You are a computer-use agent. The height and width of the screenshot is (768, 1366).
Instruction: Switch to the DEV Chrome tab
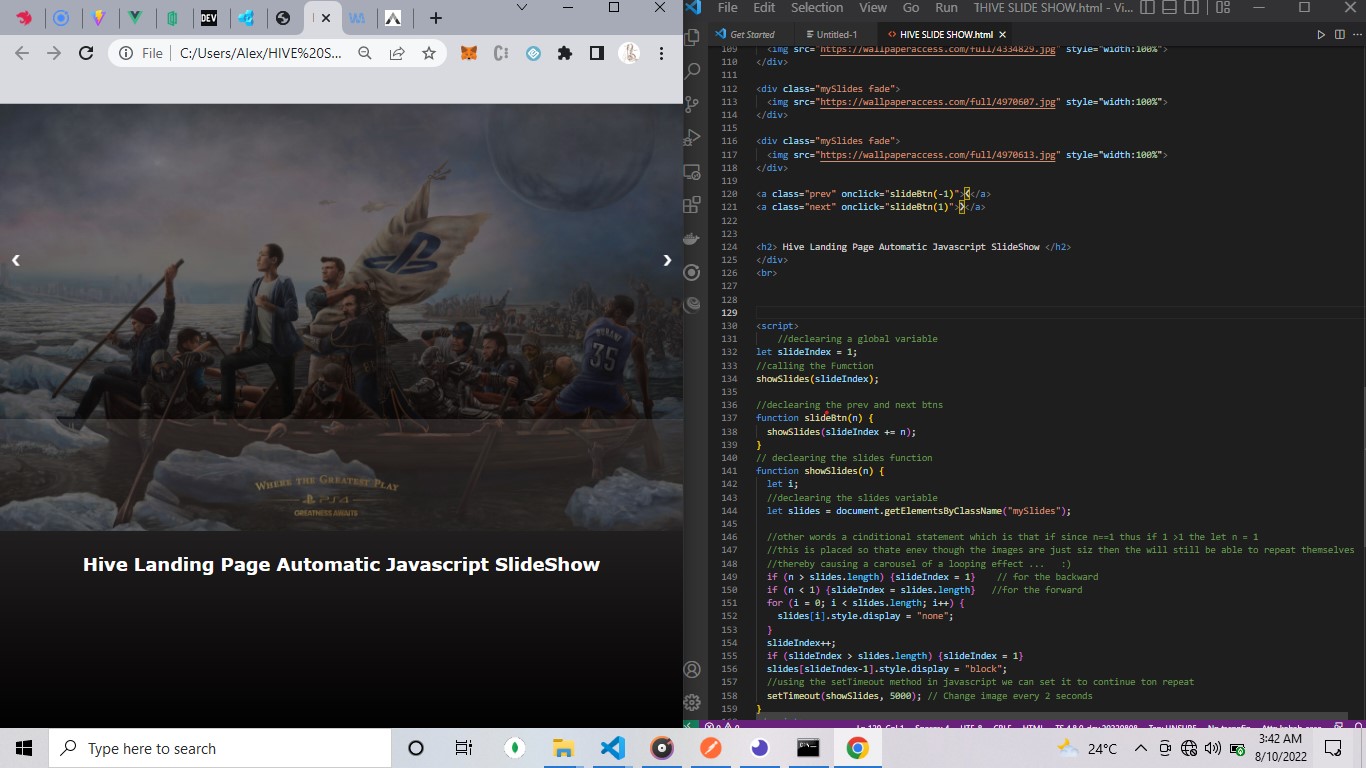[208, 18]
